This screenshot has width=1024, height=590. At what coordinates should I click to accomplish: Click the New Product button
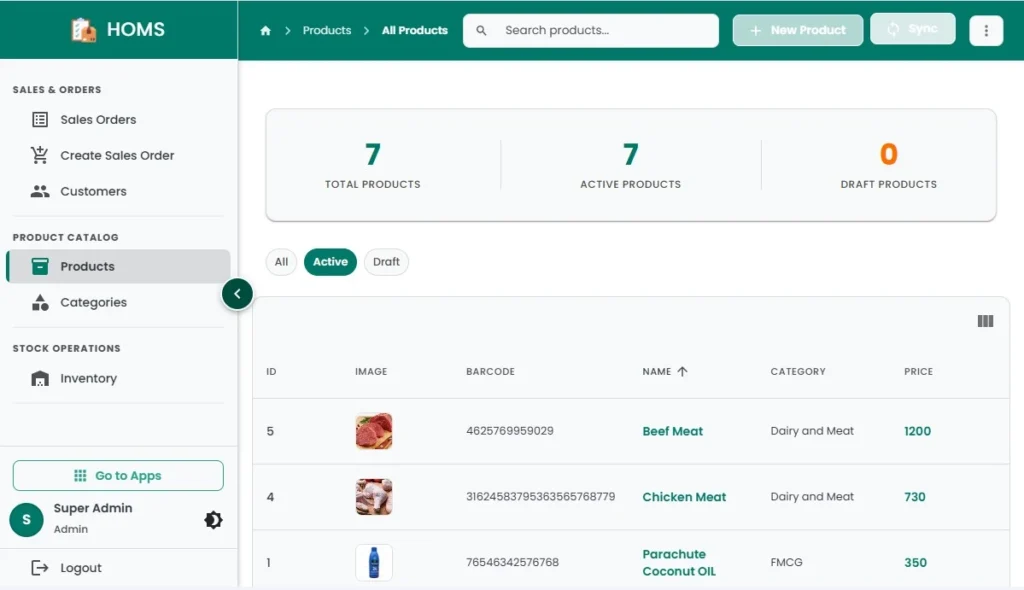pos(797,30)
